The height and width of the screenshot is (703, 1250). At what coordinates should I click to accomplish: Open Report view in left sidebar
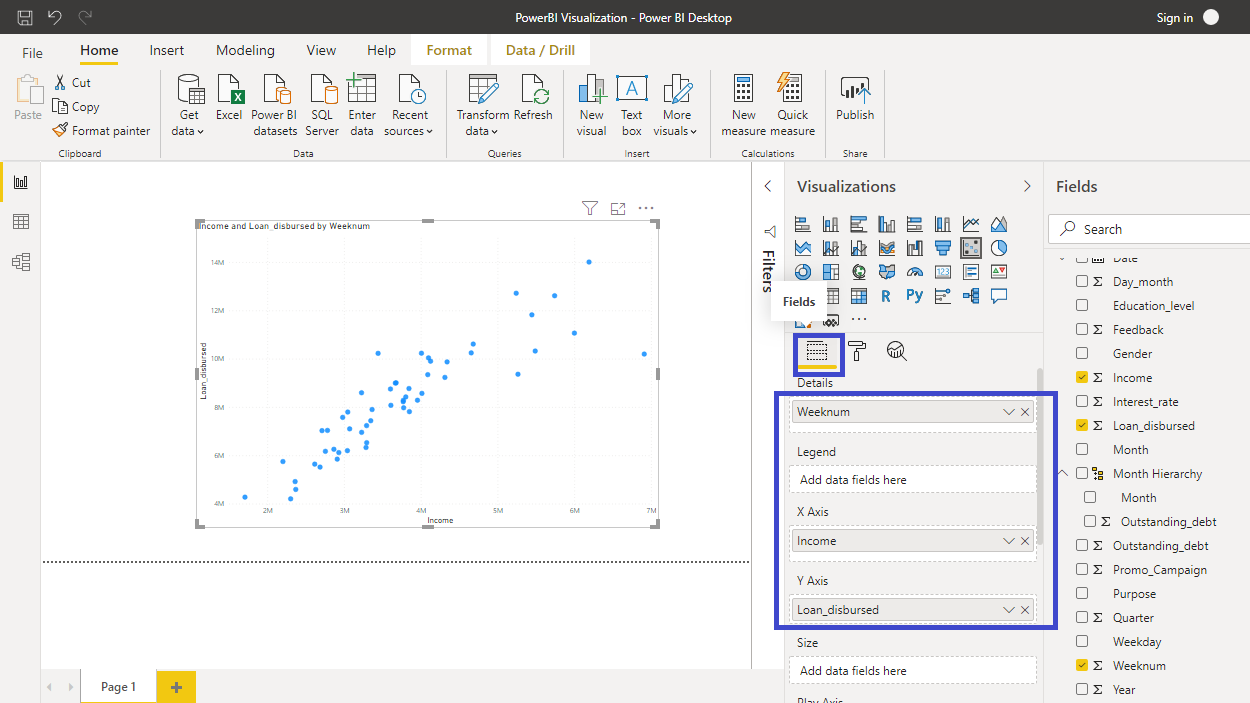point(21,182)
